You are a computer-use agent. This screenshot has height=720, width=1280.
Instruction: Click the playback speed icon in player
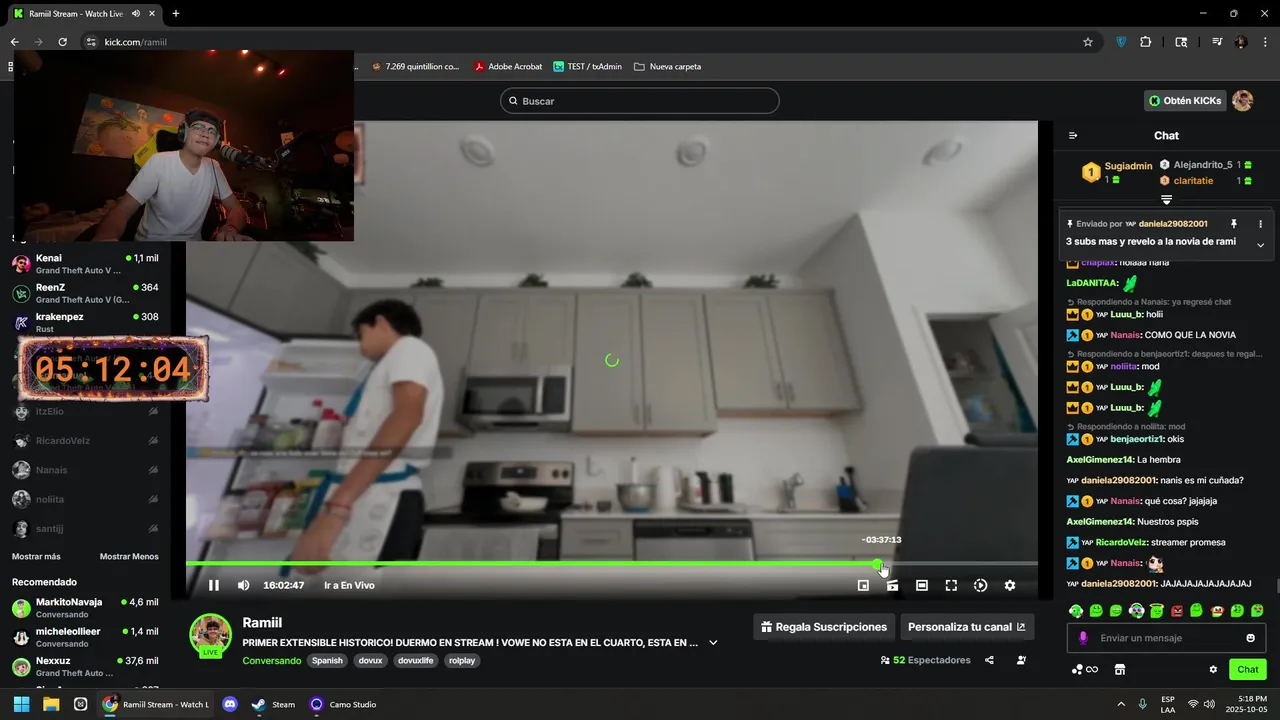[980, 585]
